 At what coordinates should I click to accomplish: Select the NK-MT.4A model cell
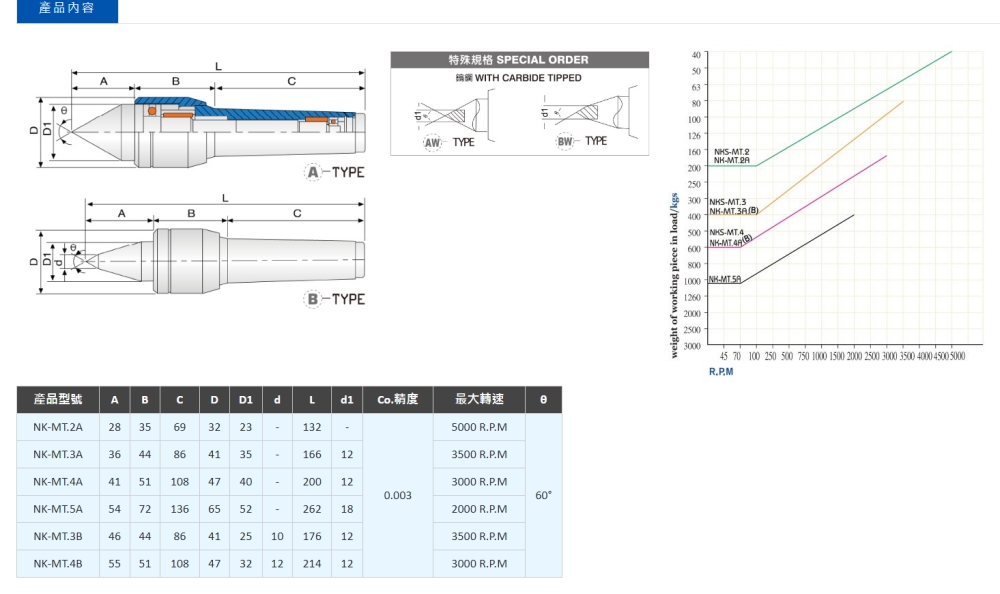(x=58, y=481)
